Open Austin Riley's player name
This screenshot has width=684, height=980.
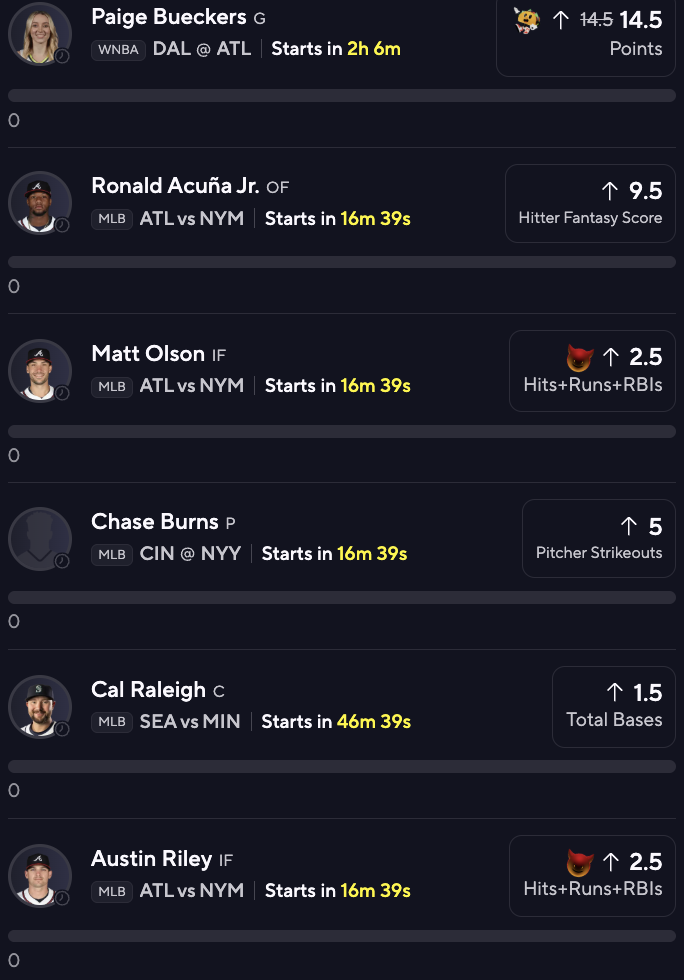(x=151, y=858)
